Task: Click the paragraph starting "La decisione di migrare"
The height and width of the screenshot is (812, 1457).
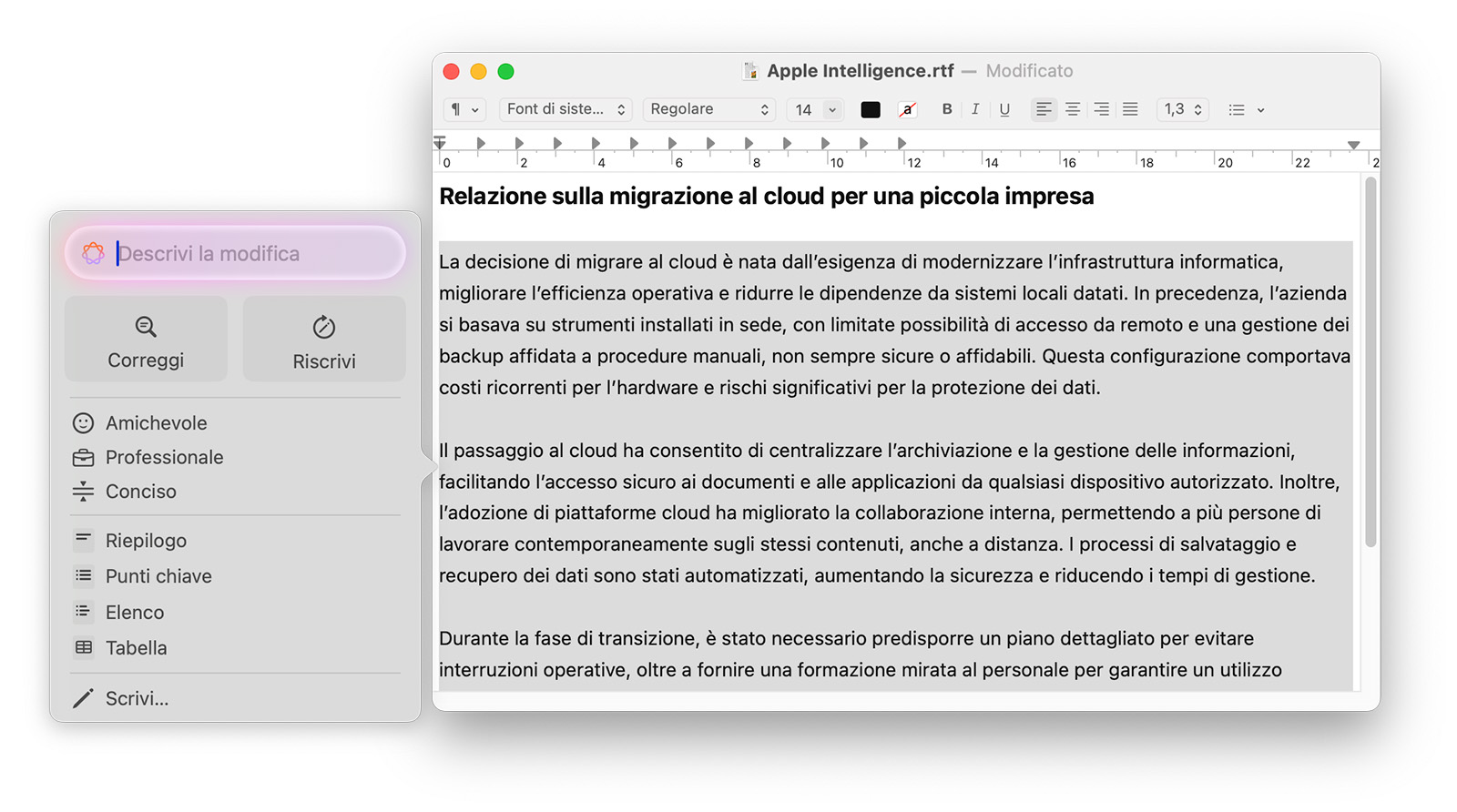Action: (894, 324)
